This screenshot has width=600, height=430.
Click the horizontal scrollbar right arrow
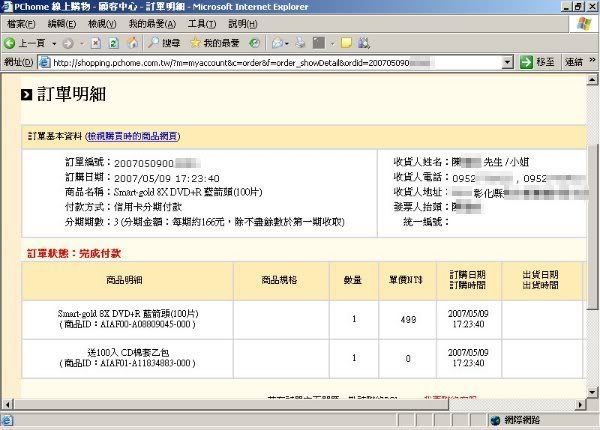[x=580, y=404]
